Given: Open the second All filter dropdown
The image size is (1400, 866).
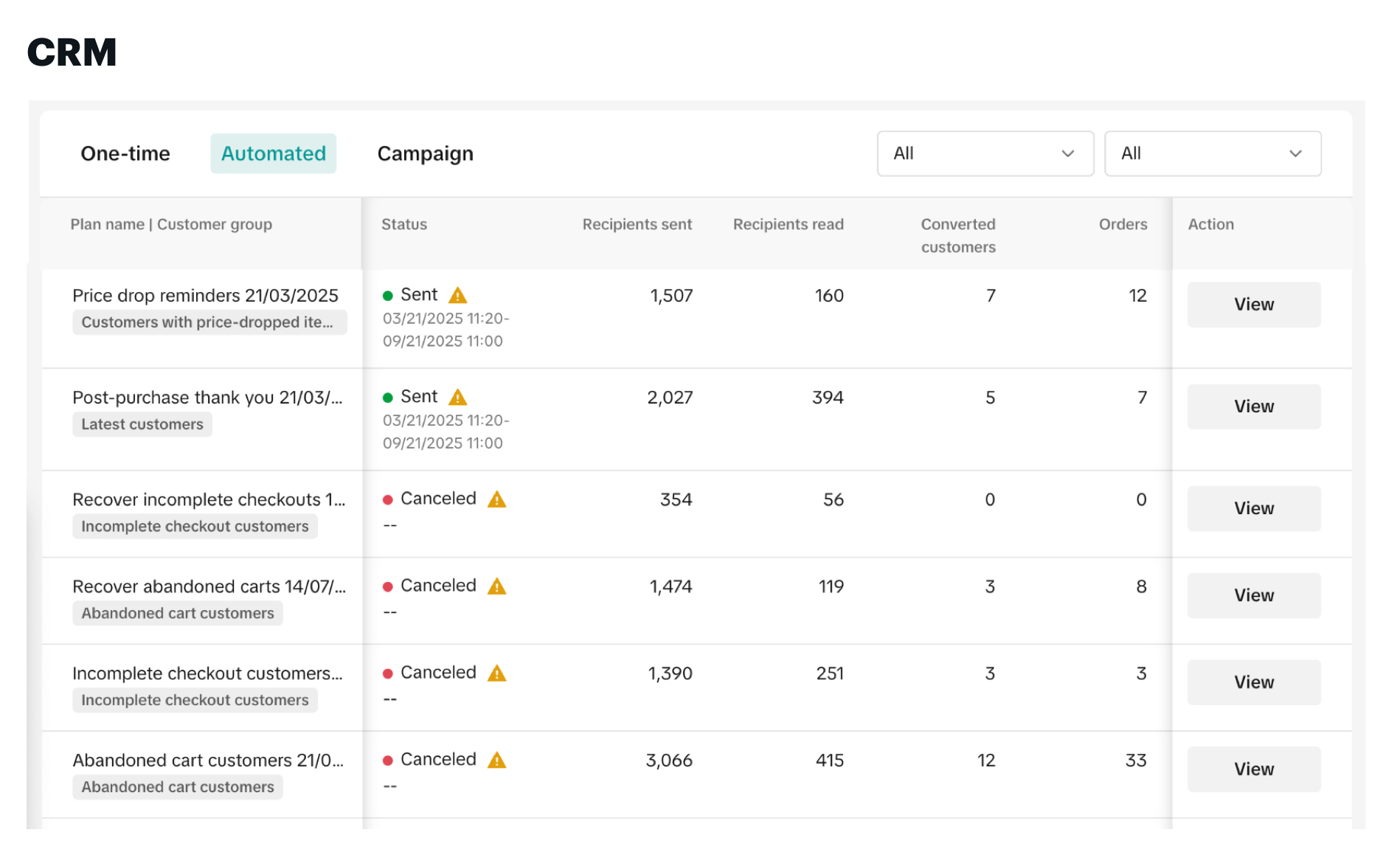Looking at the screenshot, I should point(1212,153).
